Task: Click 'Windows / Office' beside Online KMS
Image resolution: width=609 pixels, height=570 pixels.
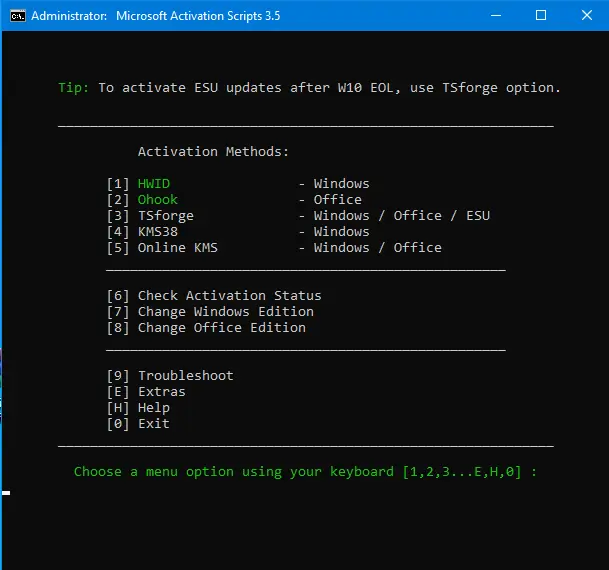Action: point(378,247)
